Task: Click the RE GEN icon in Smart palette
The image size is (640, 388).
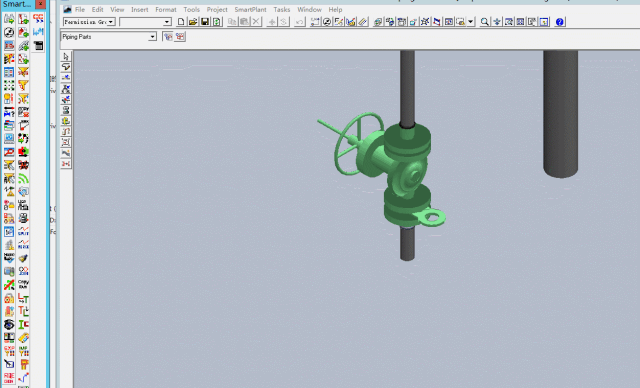Action: 9,377
